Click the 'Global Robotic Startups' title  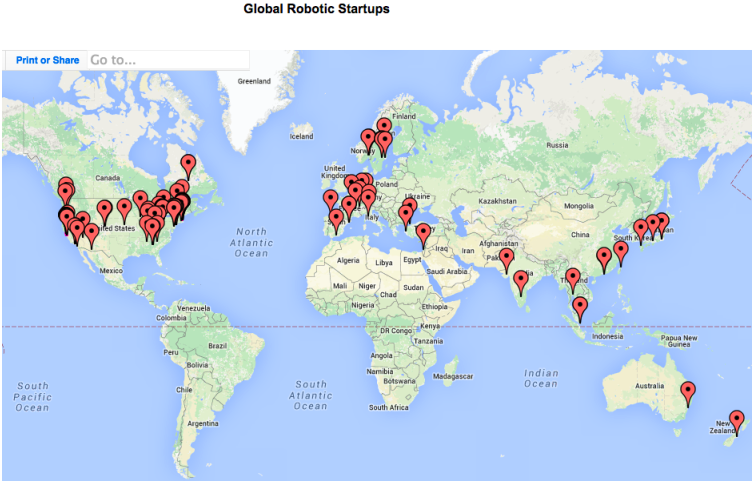coord(316,9)
